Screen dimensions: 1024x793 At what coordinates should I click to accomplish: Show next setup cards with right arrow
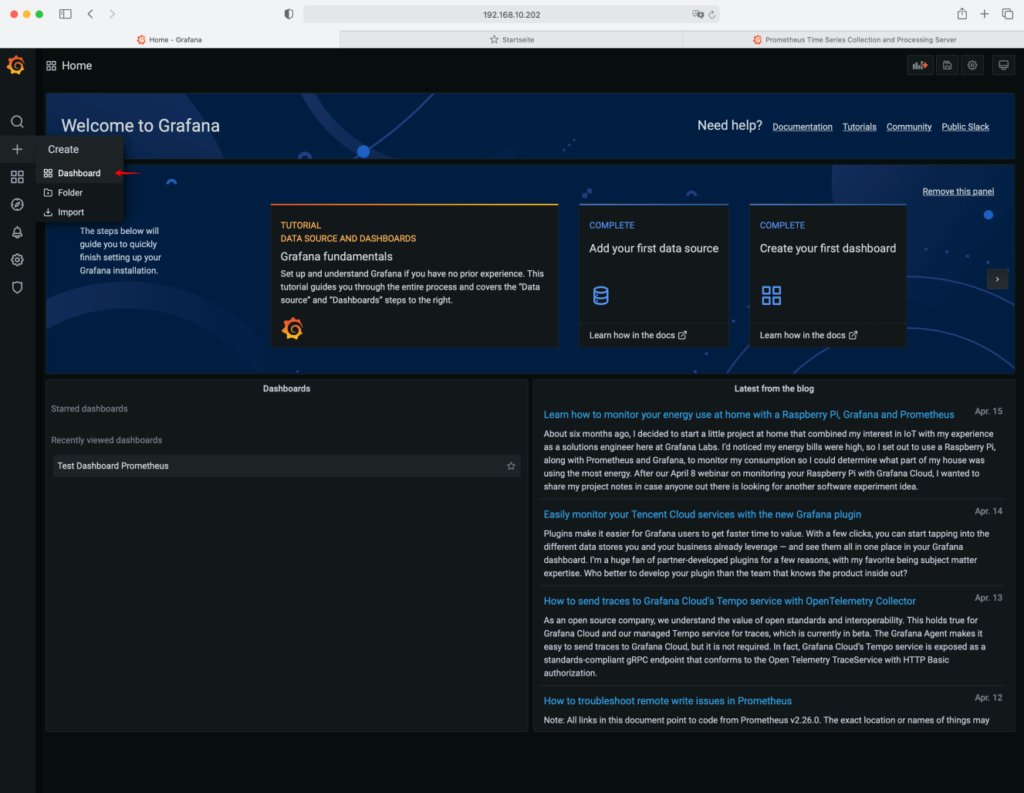pyautogui.click(x=997, y=279)
